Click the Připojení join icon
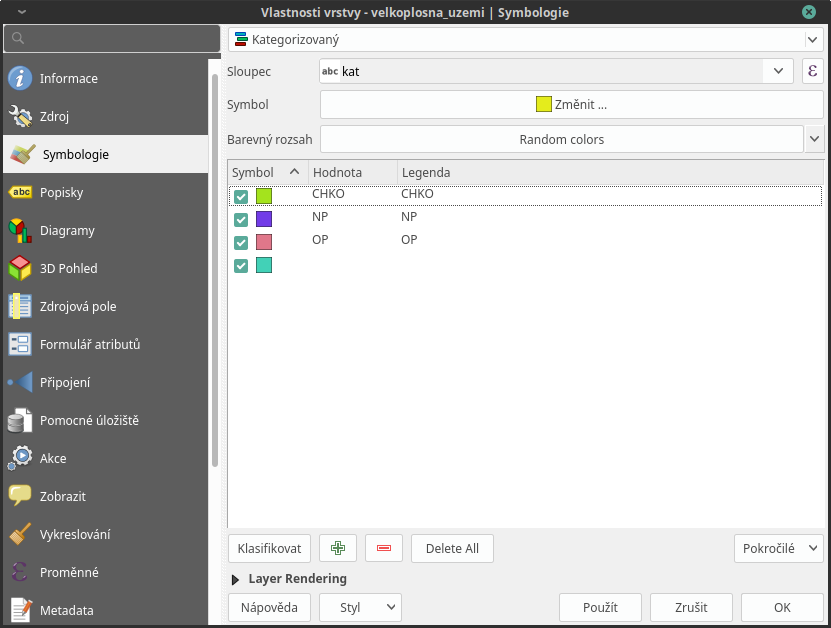 [20, 382]
